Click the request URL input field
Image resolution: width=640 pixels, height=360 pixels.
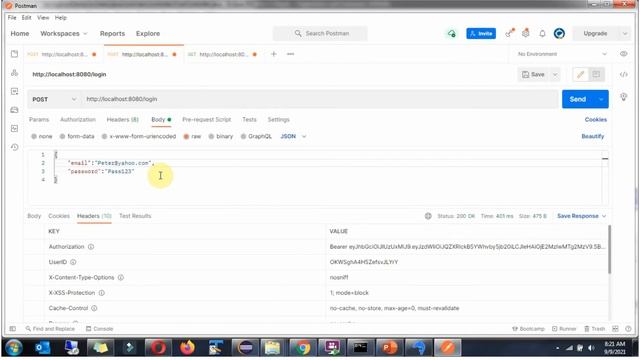point(320,99)
